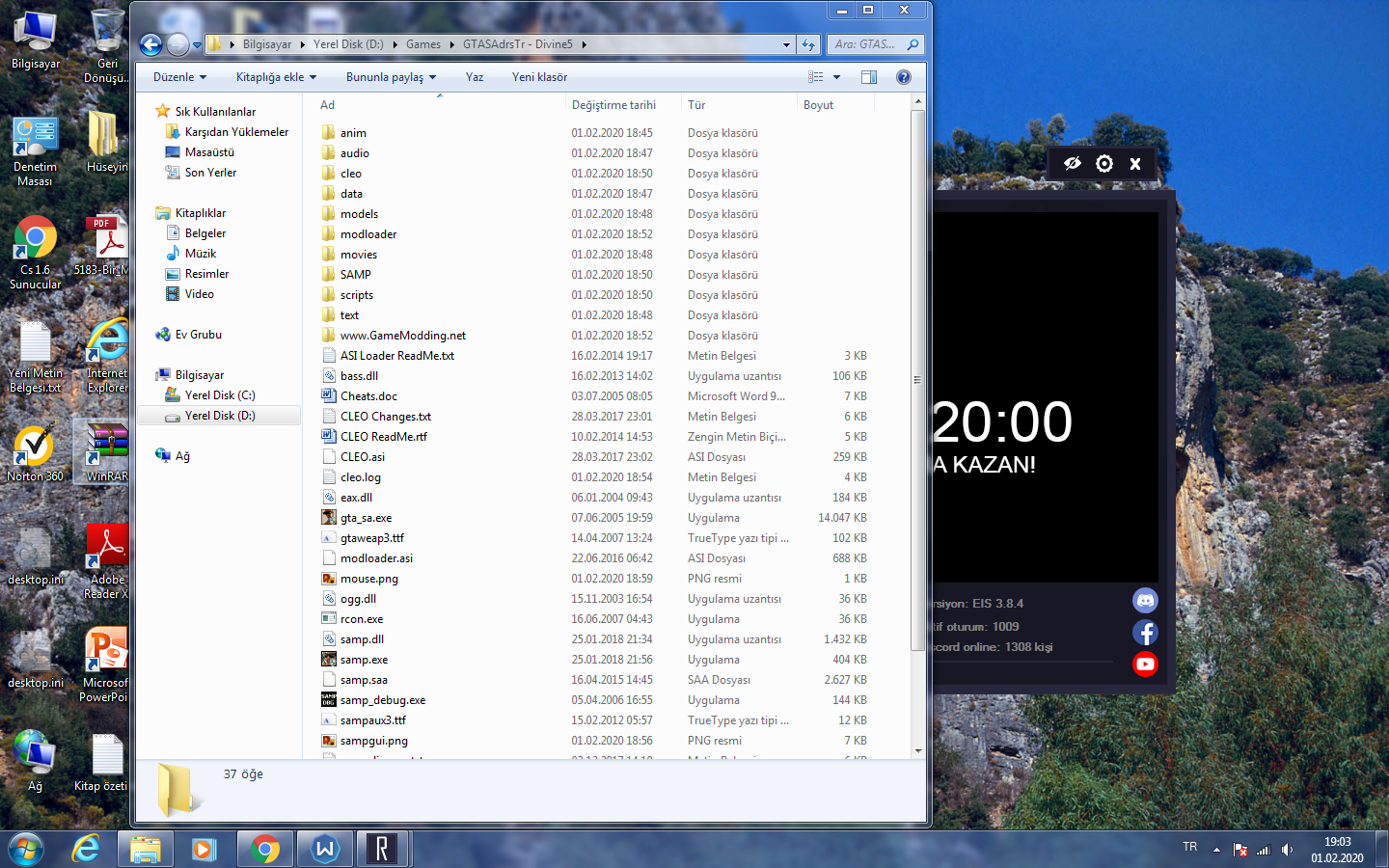Click the change view icon
This screenshot has height=868, width=1389.
[x=816, y=77]
